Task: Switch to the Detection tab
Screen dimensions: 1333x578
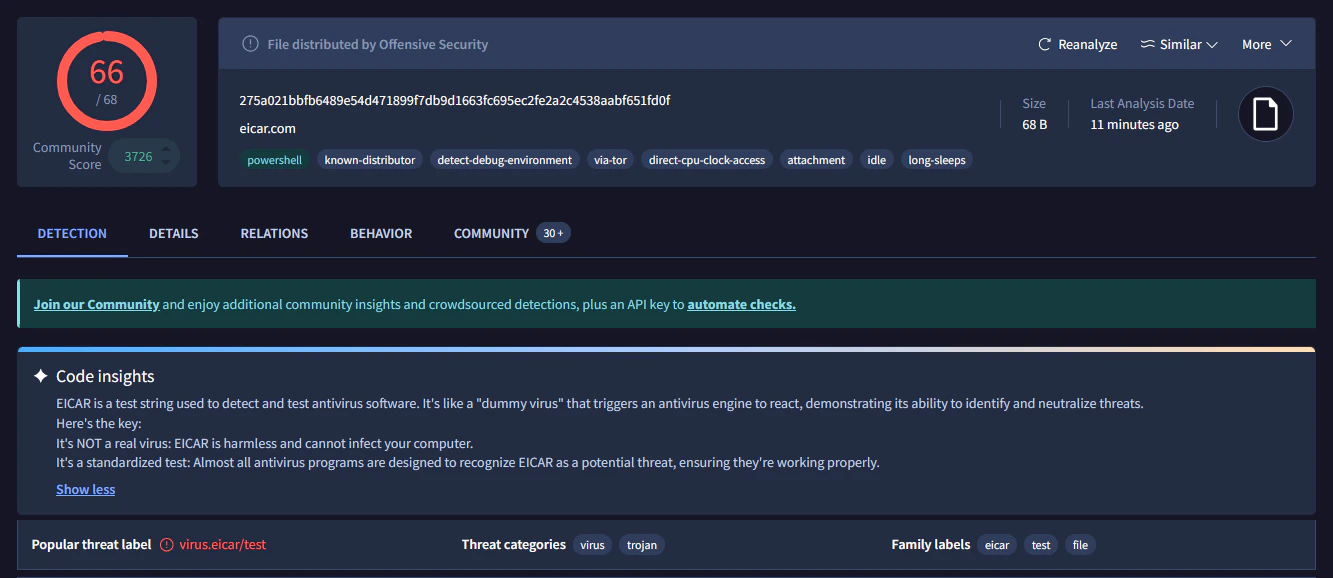Action: coord(72,233)
